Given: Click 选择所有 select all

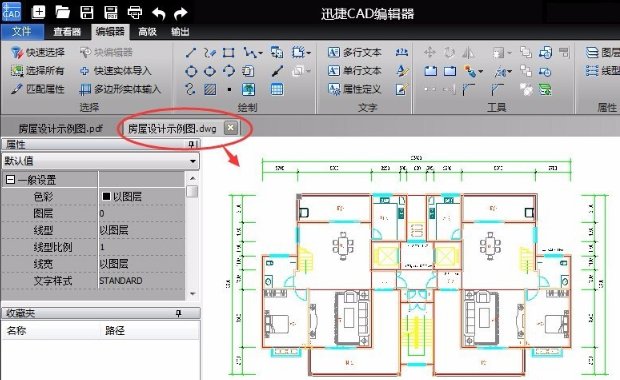Looking at the screenshot, I should point(38,71).
